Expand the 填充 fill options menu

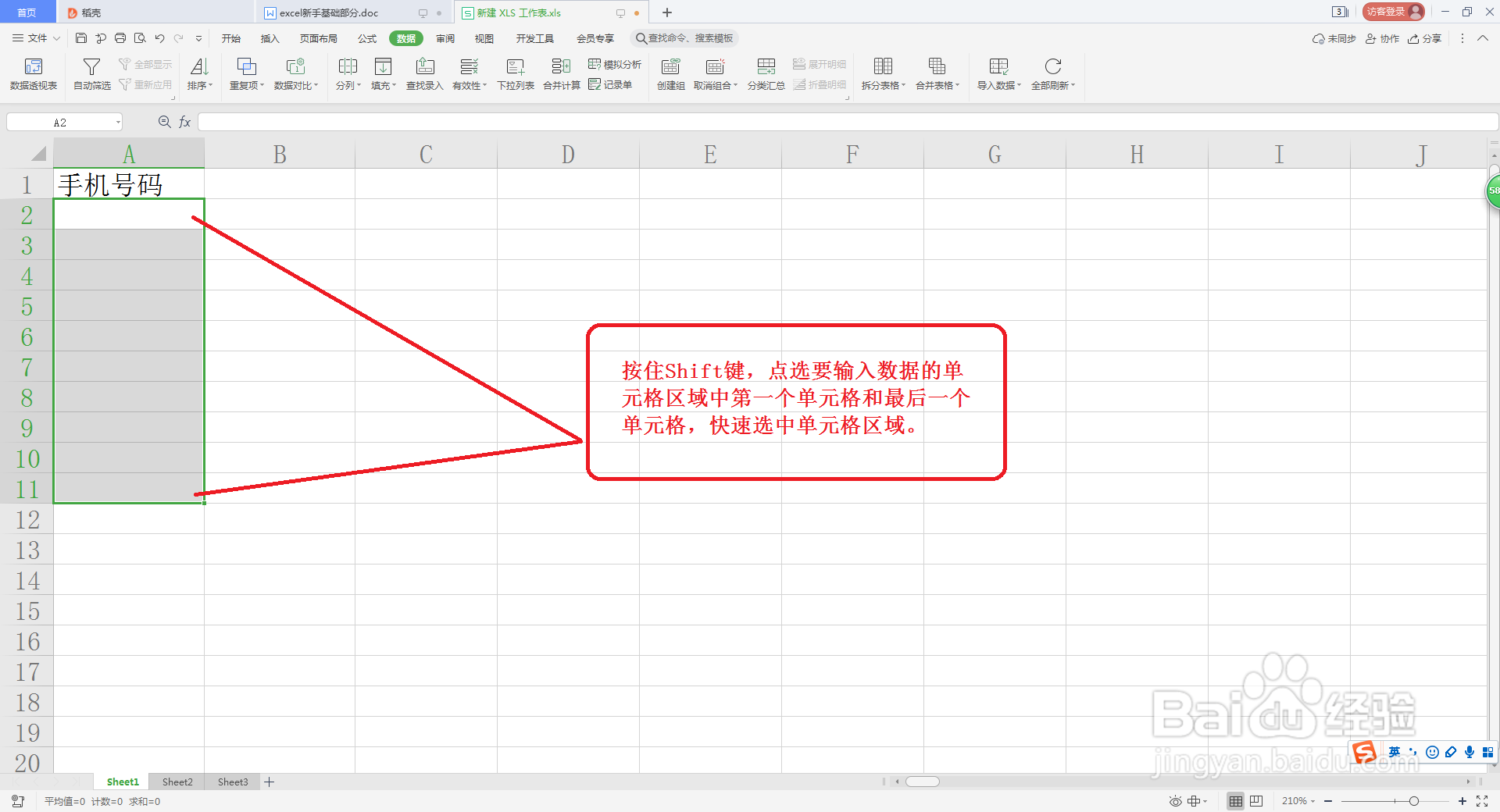(382, 74)
